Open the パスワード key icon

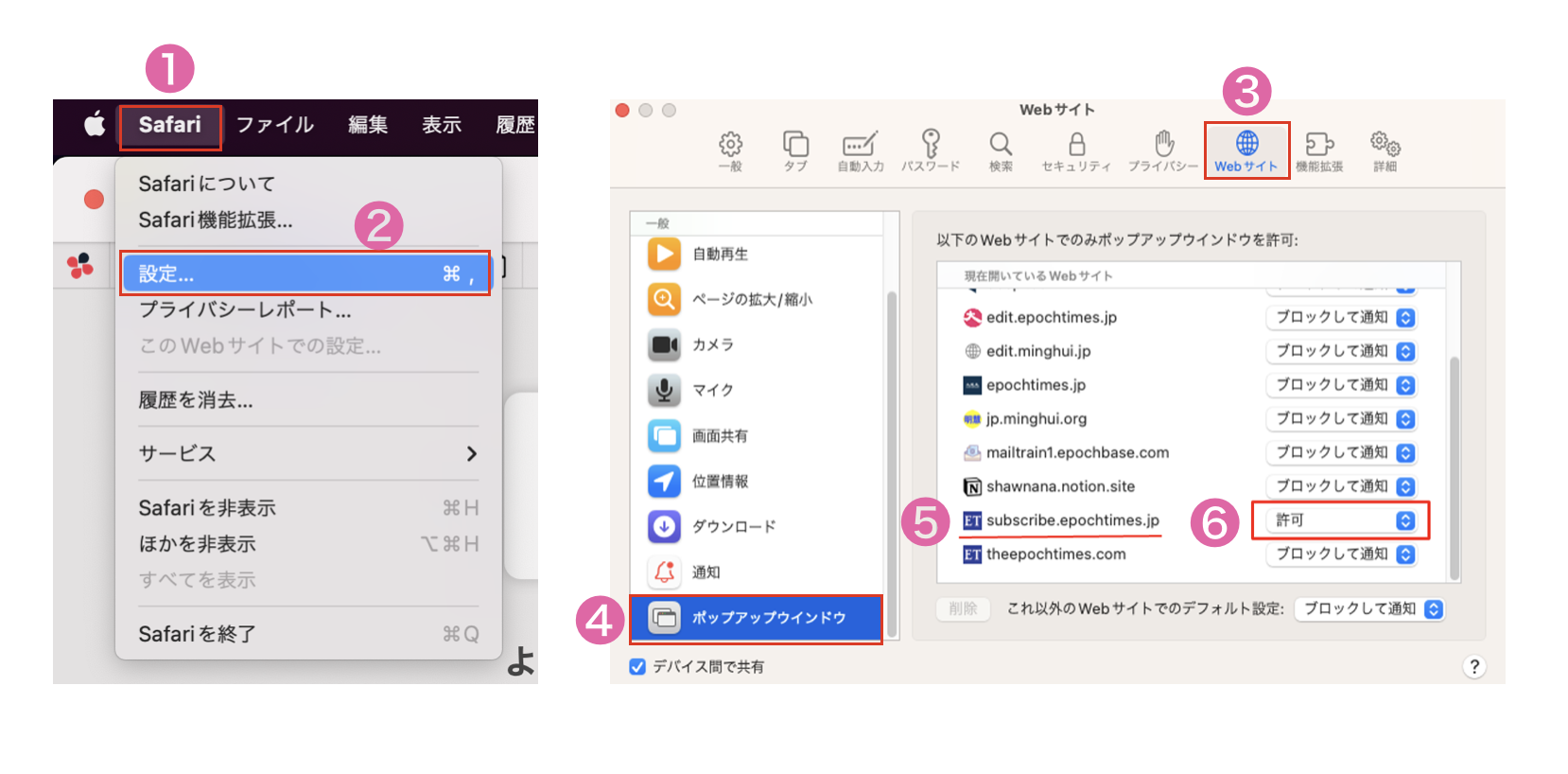pyautogui.click(x=931, y=151)
